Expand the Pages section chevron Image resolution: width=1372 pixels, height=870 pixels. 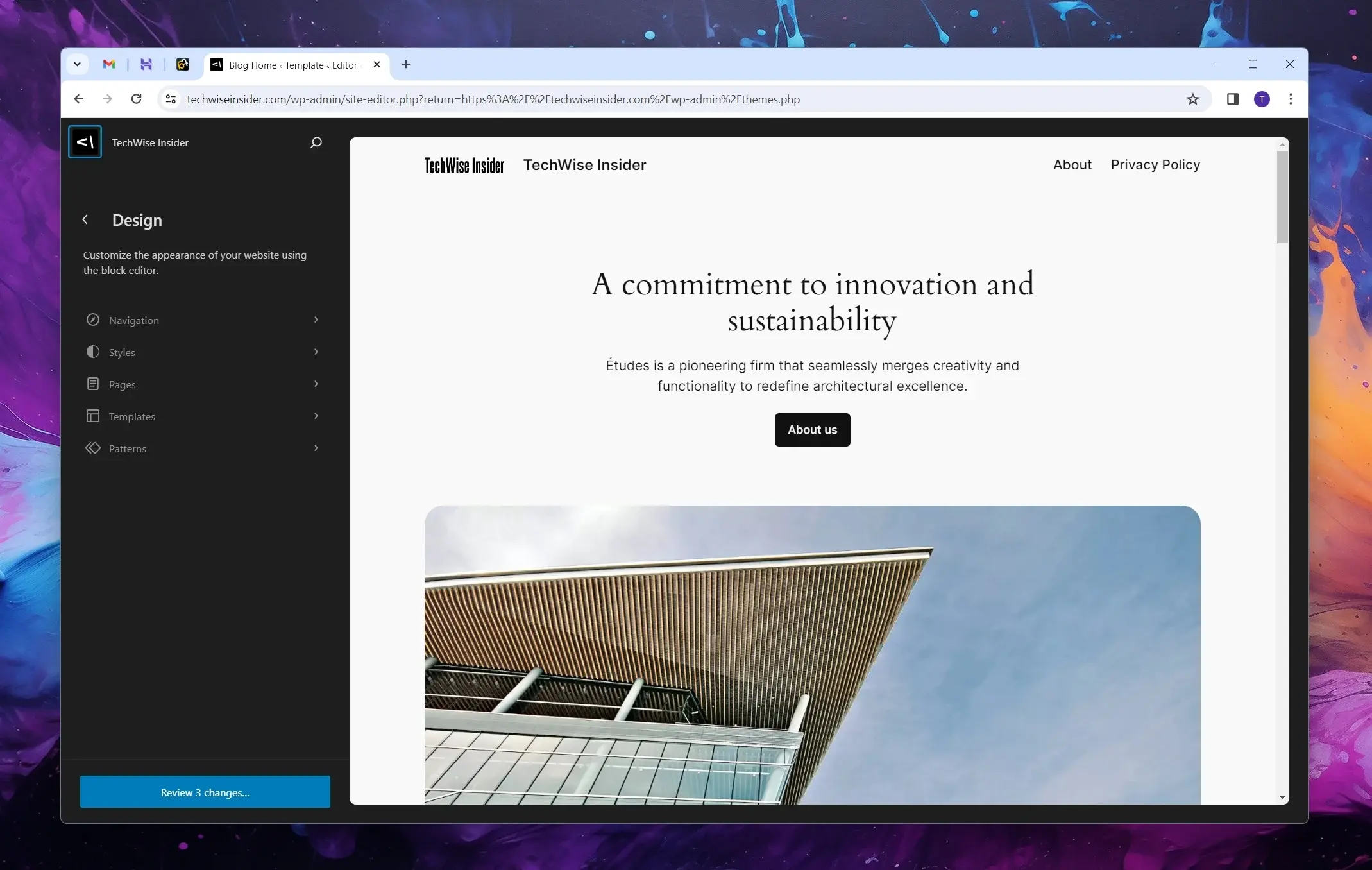coord(316,384)
